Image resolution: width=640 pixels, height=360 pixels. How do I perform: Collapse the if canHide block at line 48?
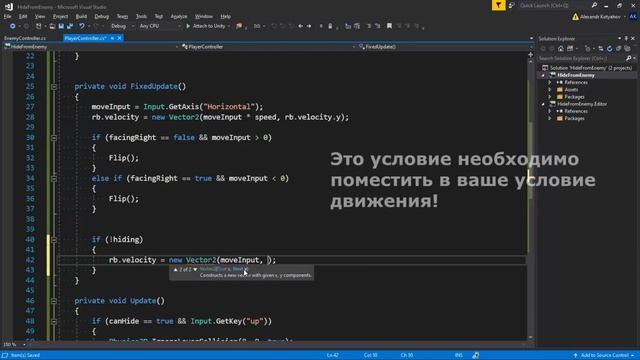pos(54,321)
